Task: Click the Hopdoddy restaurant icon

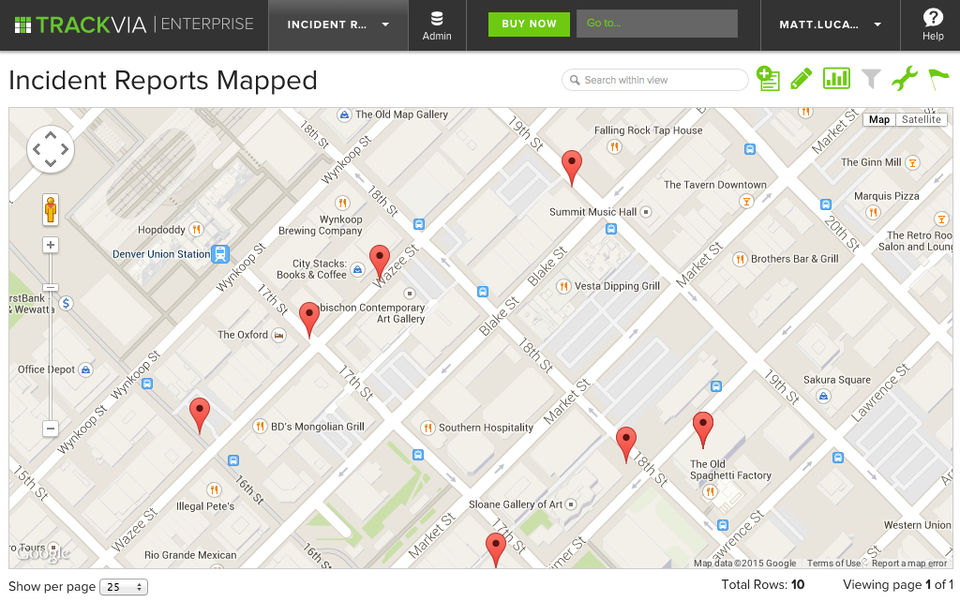Action: 196,229
